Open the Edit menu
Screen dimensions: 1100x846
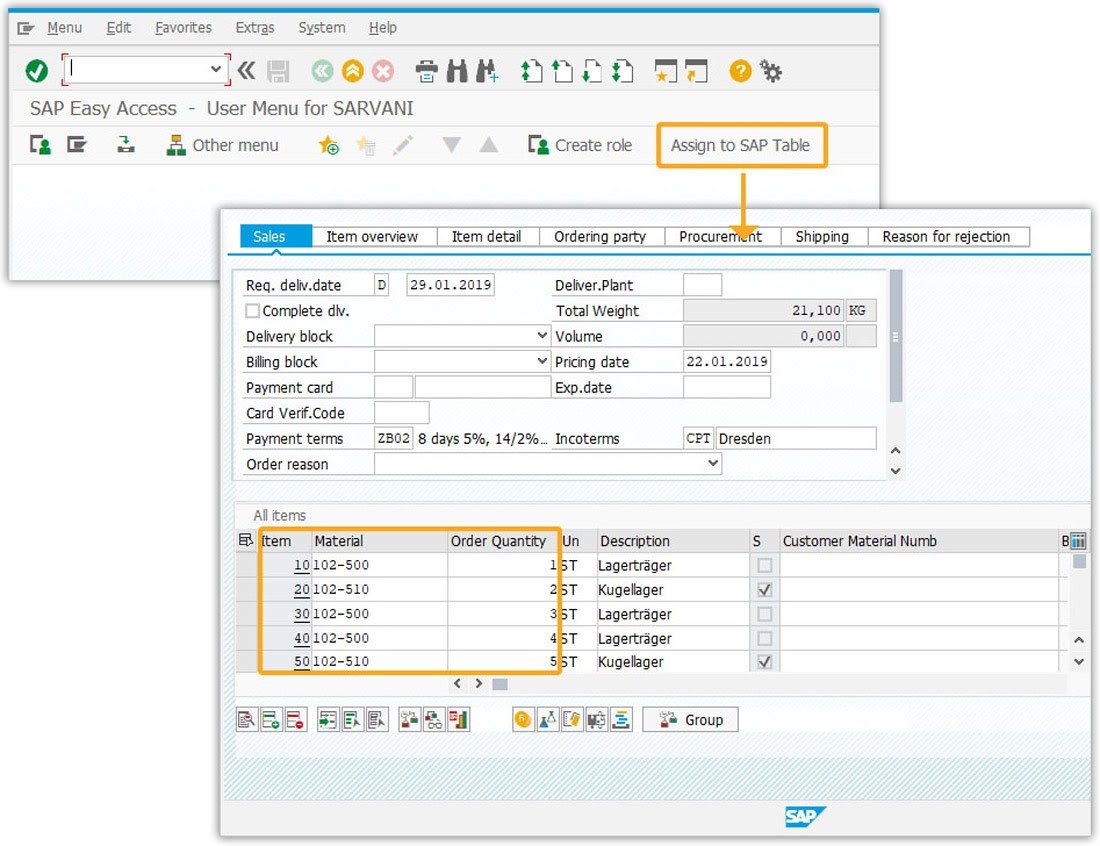[x=119, y=27]
